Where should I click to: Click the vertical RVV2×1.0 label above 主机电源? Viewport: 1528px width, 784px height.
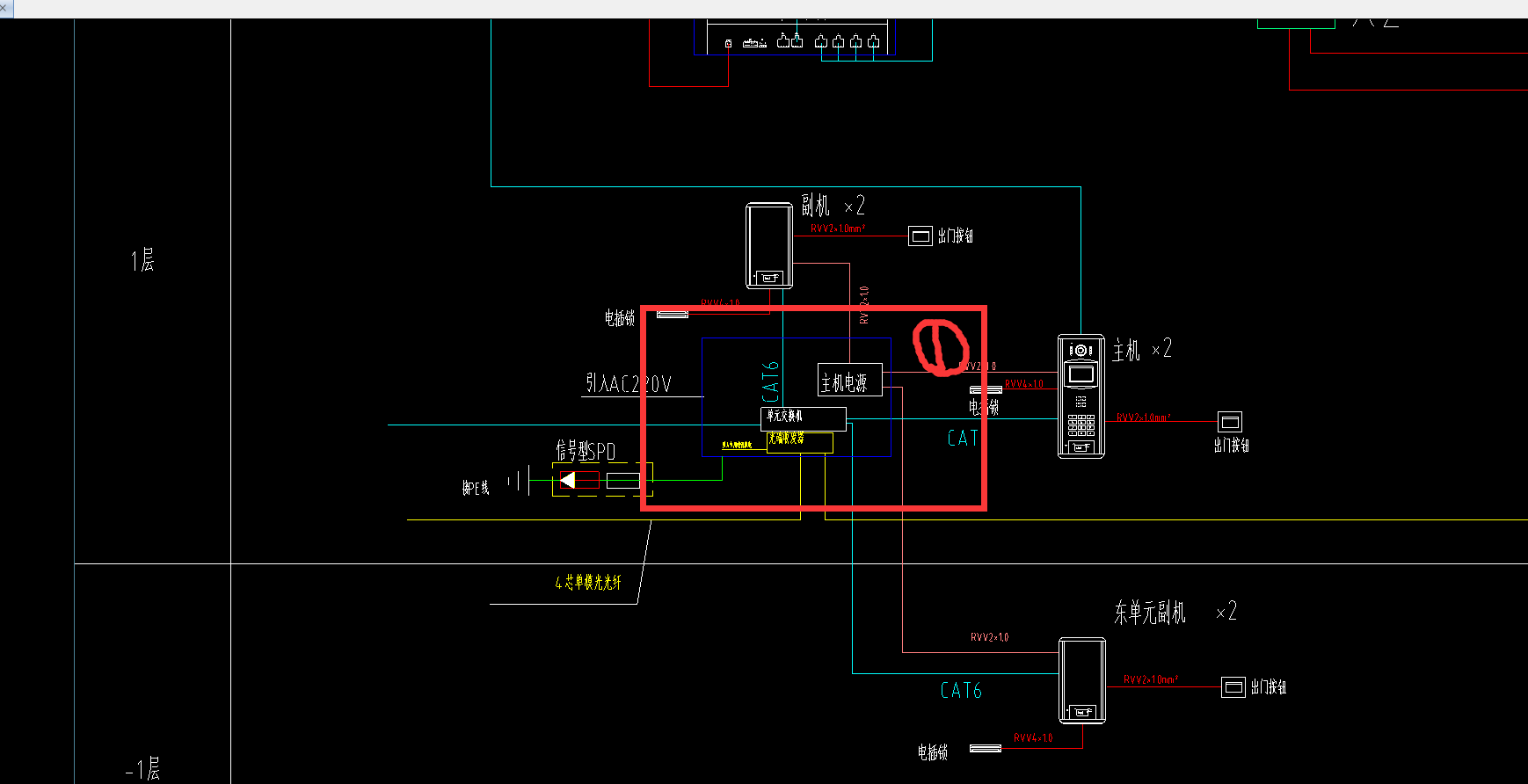[864, 305]
